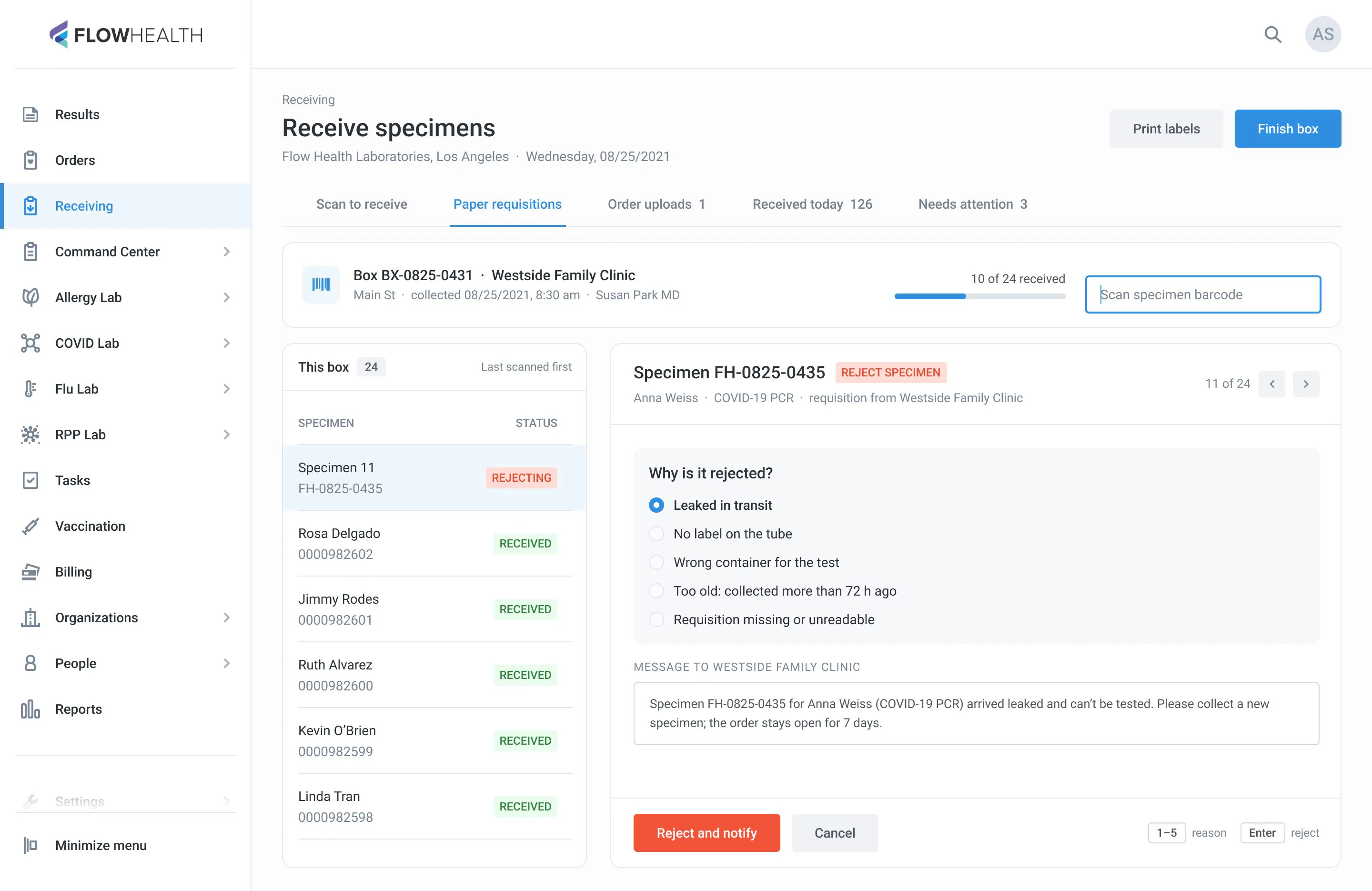Click the Finish box button
This screenshot has width=1372, height=891.
click(1288, 129)
